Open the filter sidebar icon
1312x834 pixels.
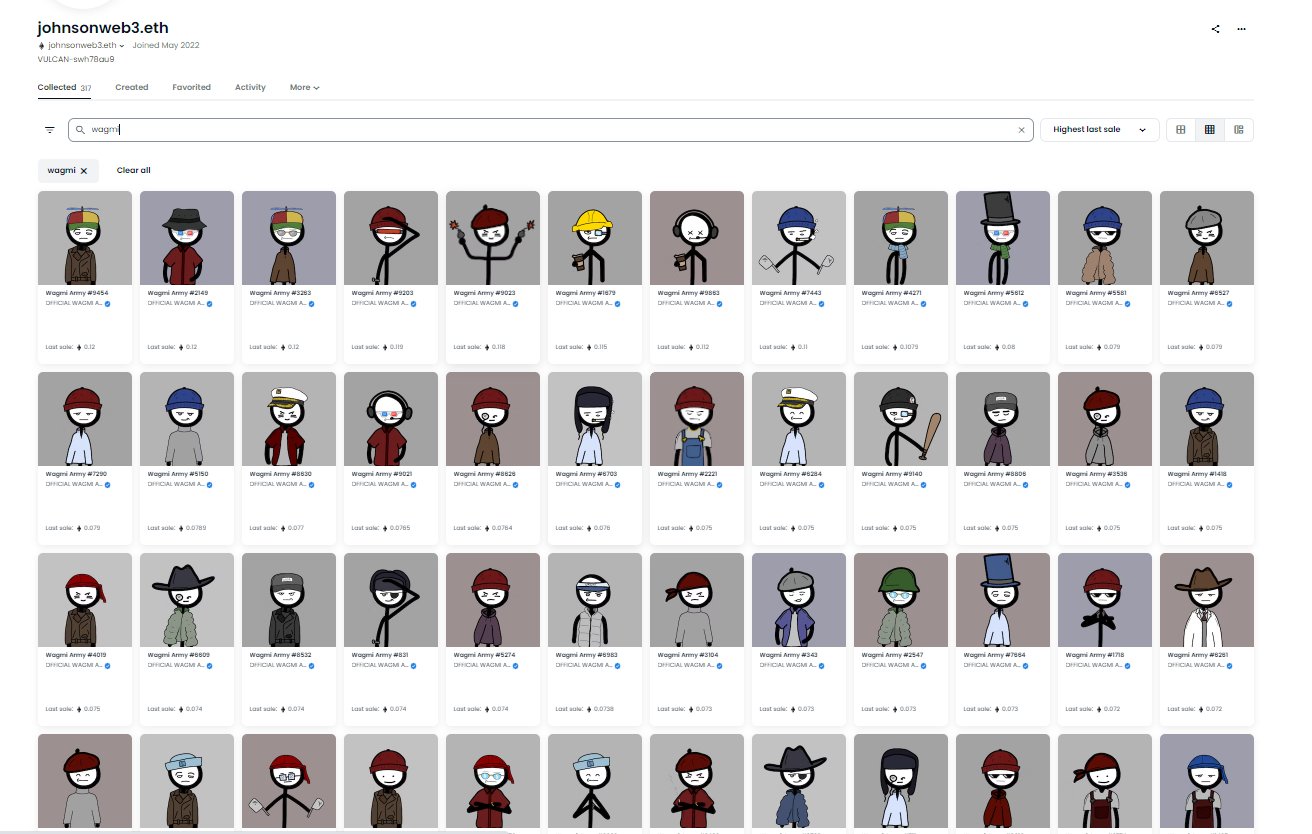[50, 130]
